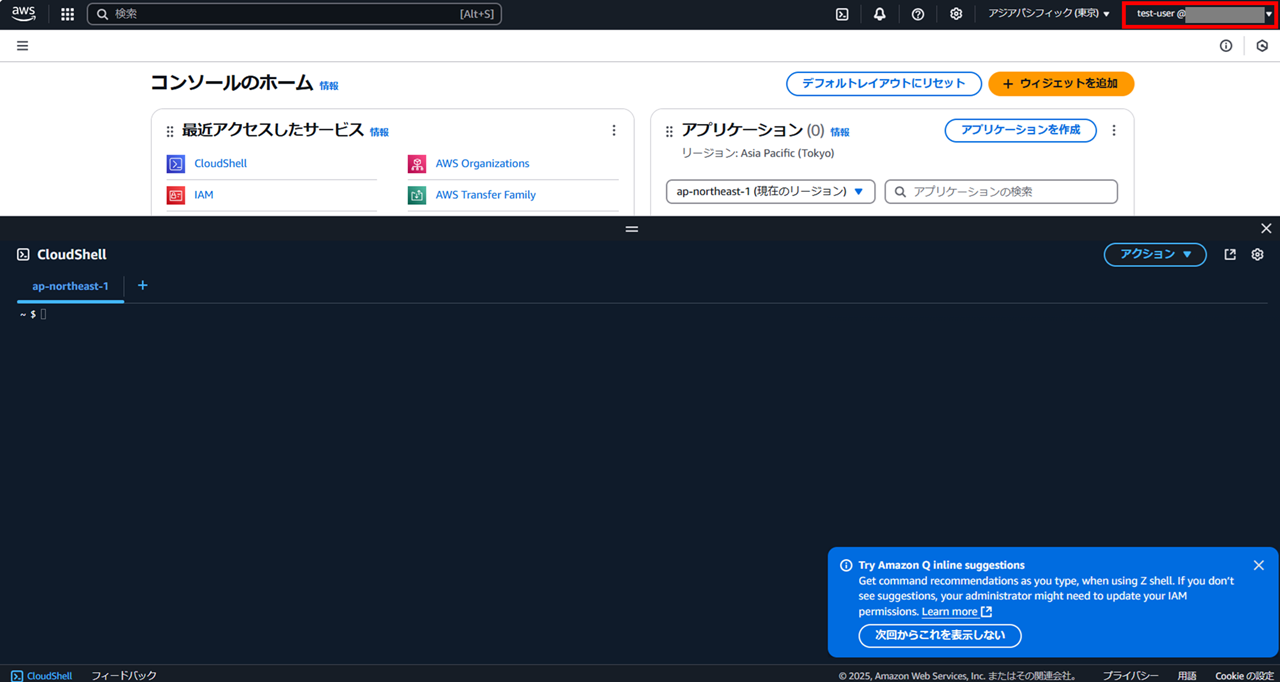Open the 最近アクセスしたサービス widget kebab menu
Screen dimensions: 1280x682
coord(614,131)
